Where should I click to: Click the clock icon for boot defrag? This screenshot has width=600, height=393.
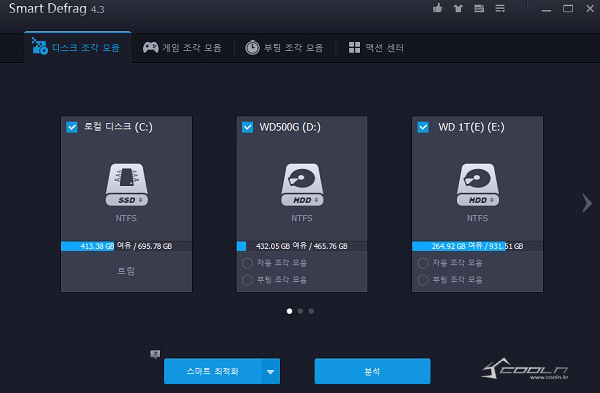252,47
